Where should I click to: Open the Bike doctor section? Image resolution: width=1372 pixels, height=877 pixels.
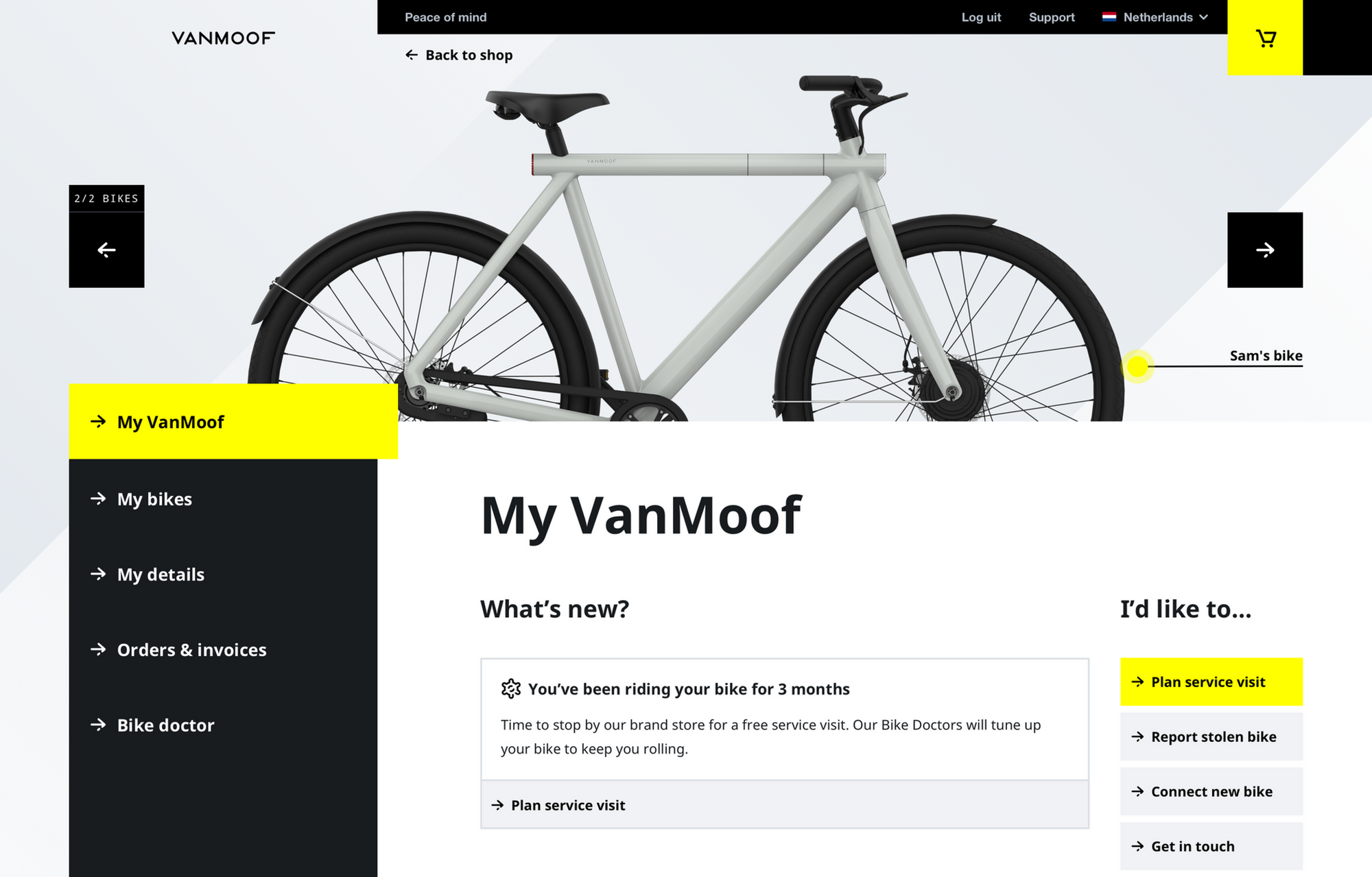[165, 725]
